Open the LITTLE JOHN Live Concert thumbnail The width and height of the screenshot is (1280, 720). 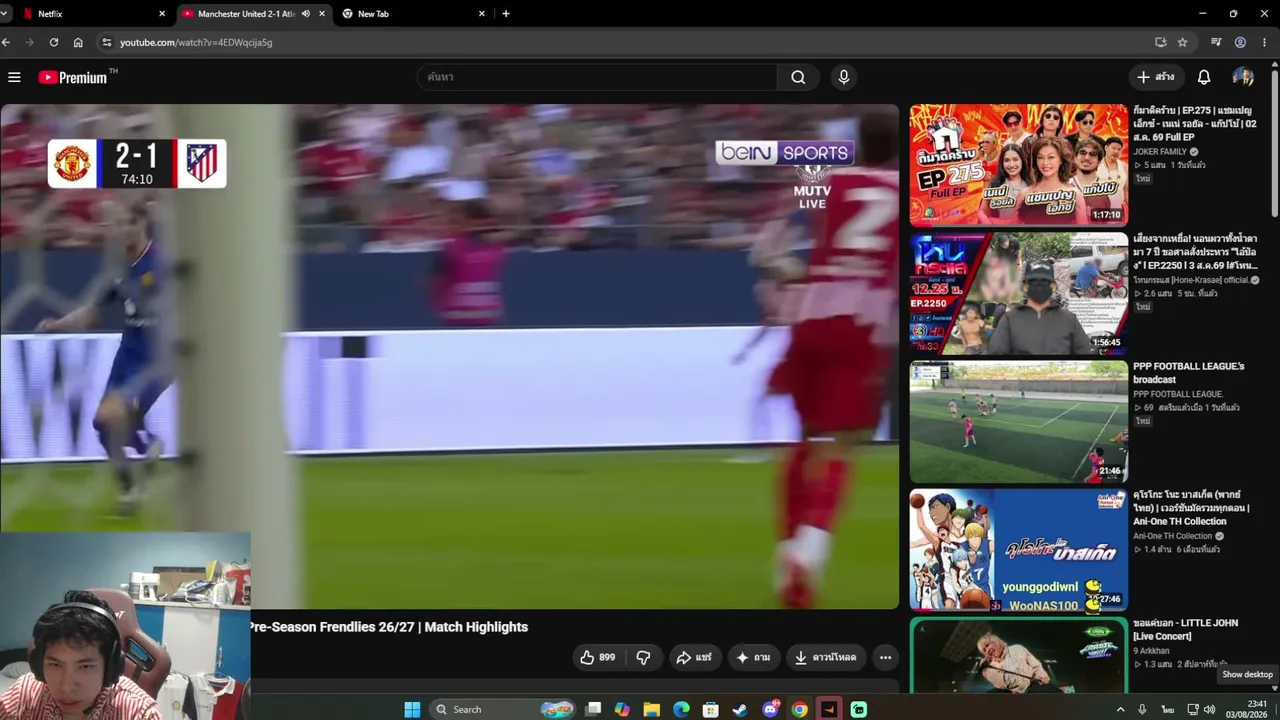(1019, 655)
